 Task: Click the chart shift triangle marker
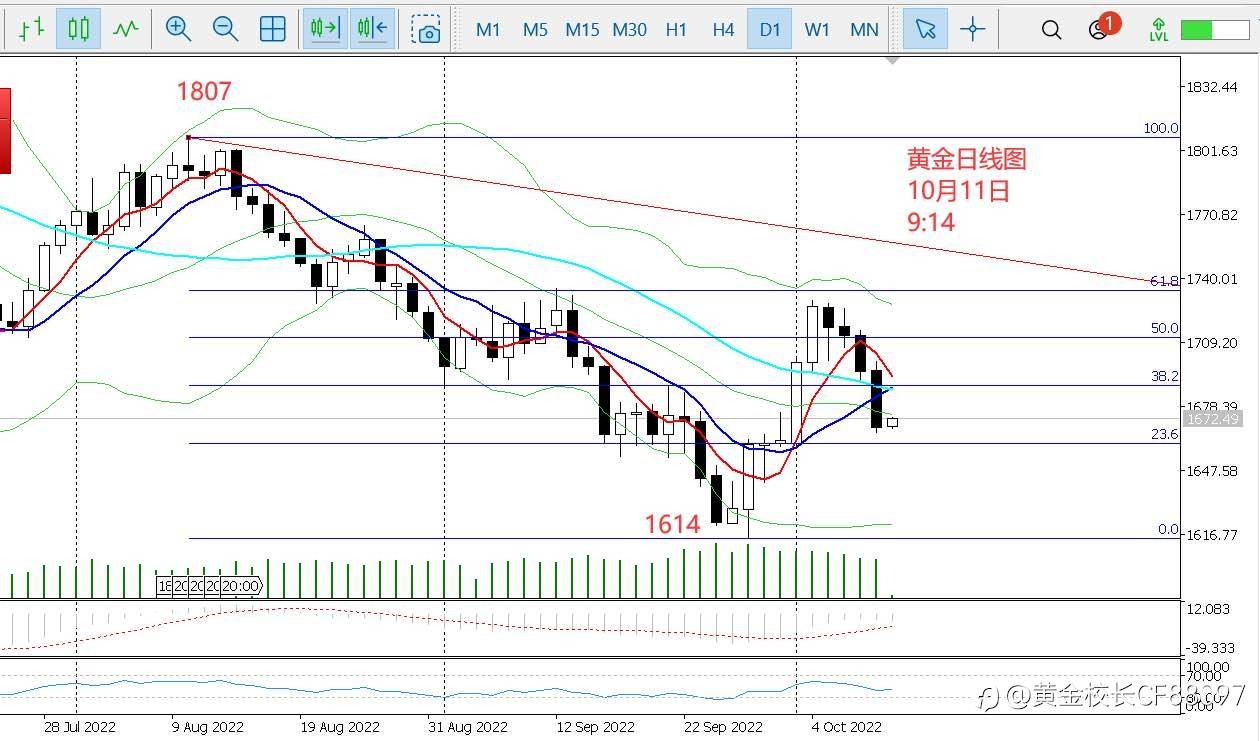click(x=893, y=61)
